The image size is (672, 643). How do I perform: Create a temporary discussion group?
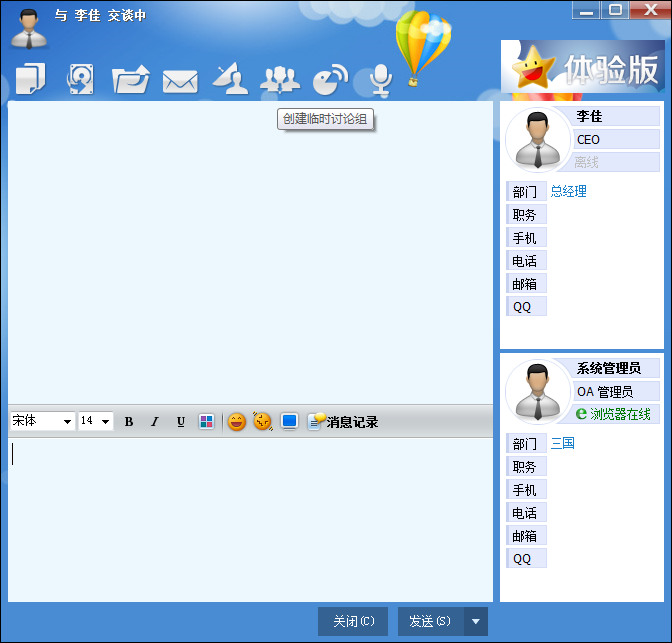280,79
